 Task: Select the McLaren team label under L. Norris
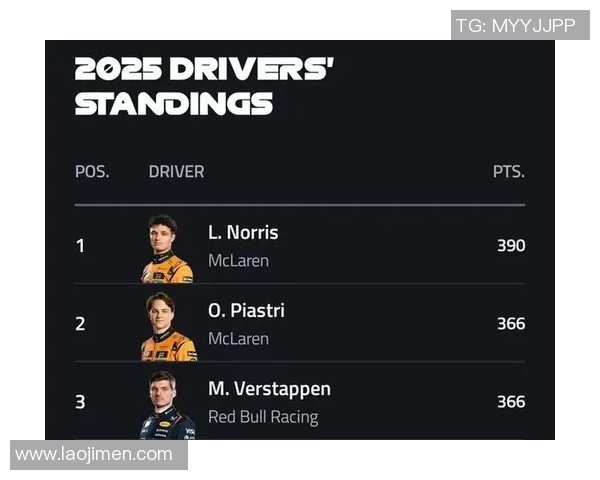[x=238, y=261]
